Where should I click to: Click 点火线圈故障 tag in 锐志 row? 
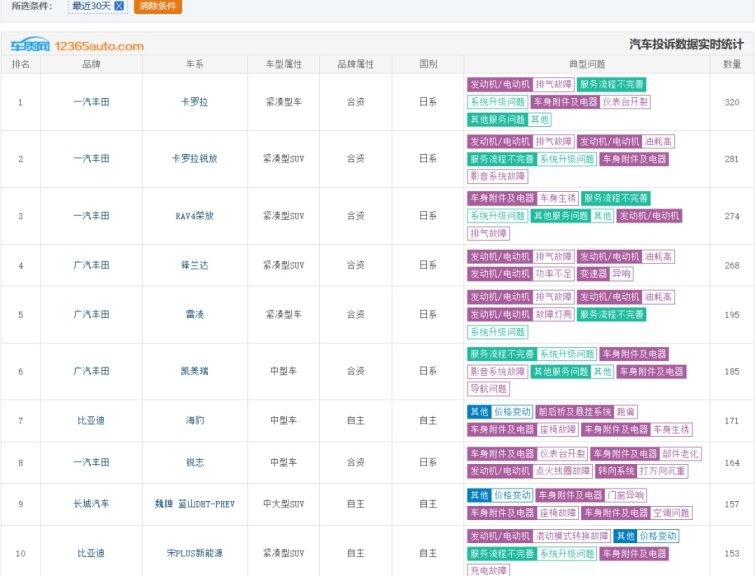coord(563,471)
